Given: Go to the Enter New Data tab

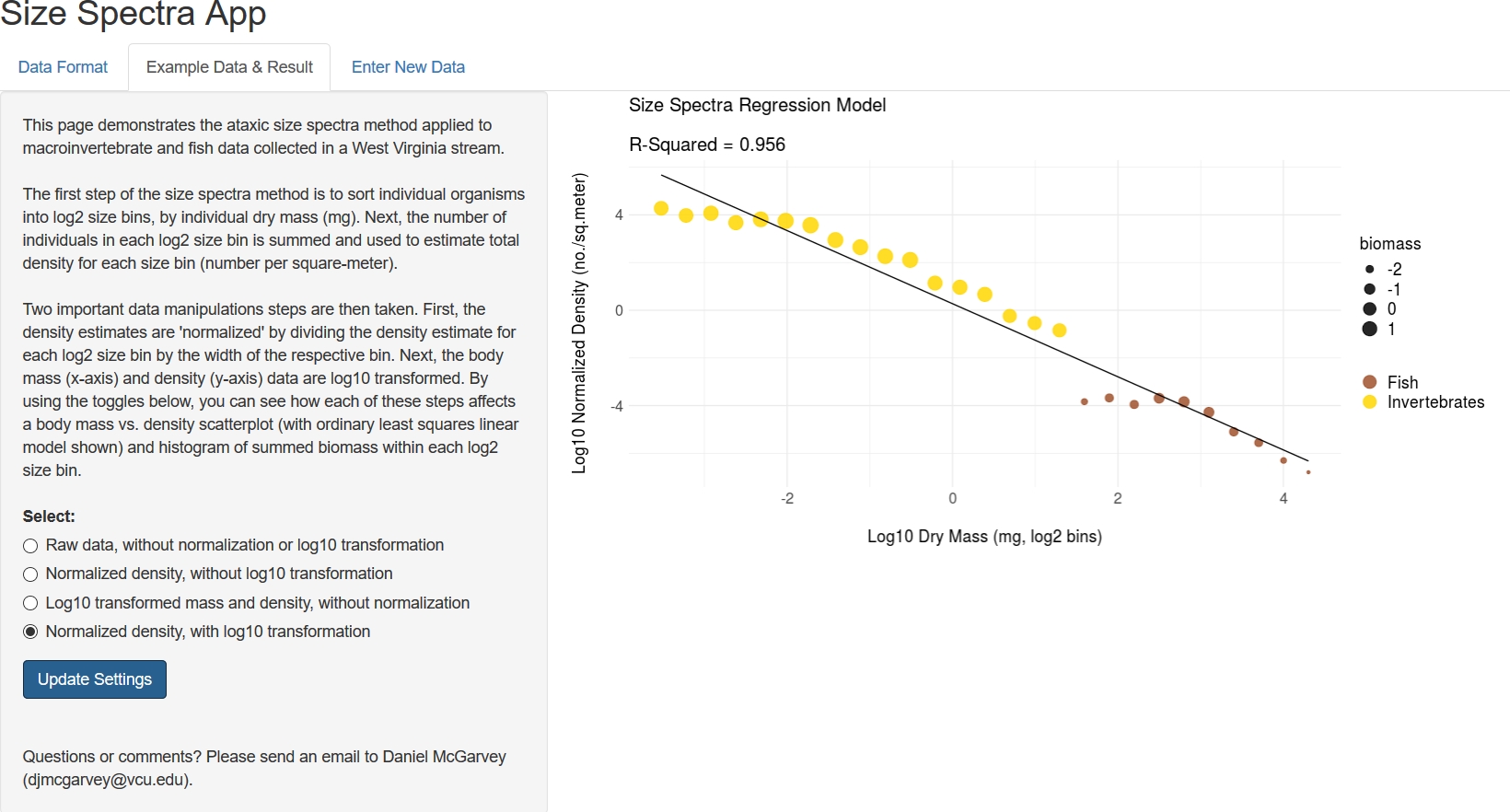Looking at the screenshot, I should click(x=408, y=67).
